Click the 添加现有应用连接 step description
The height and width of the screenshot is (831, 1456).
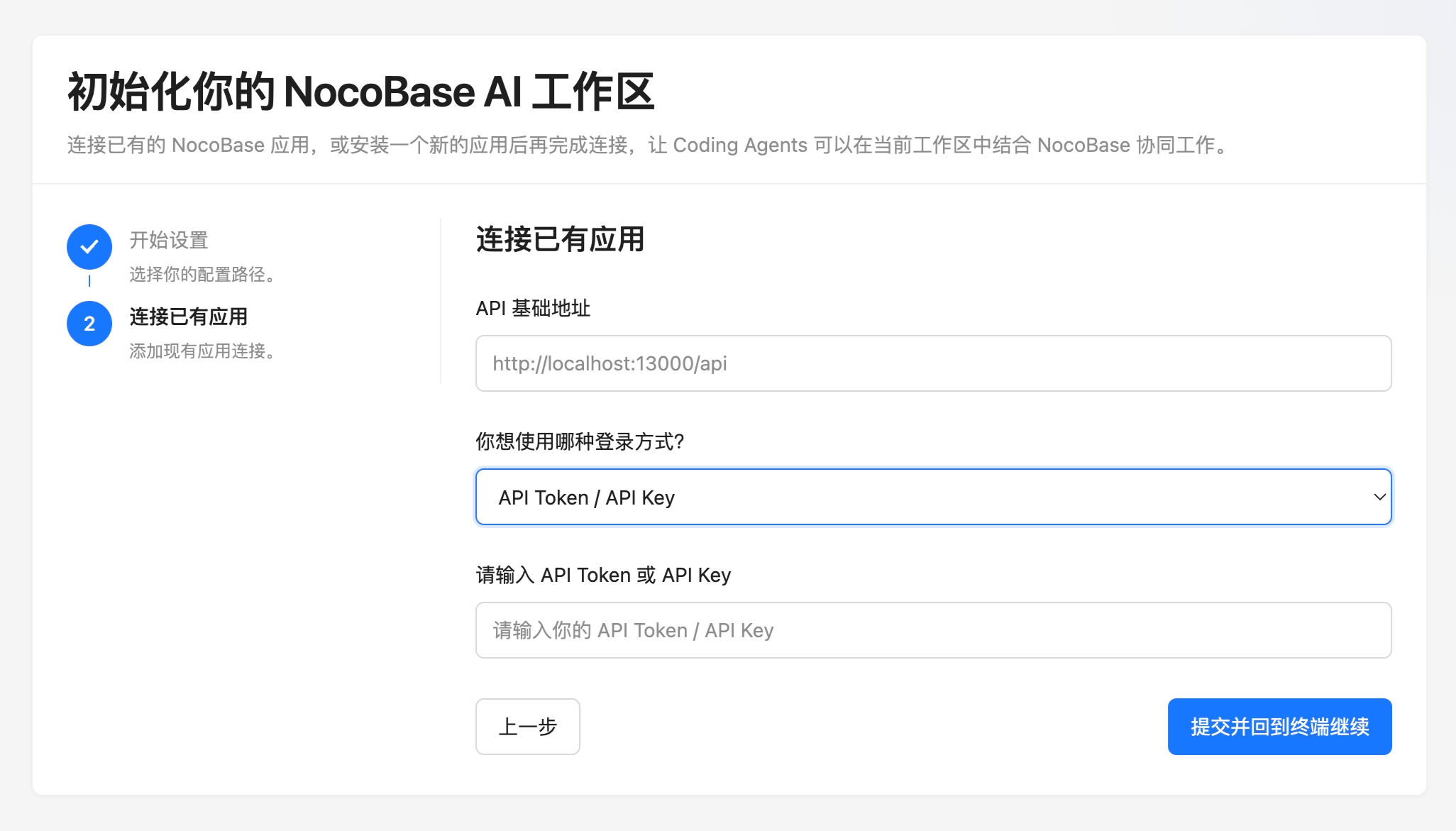click(x=203, y=351)
